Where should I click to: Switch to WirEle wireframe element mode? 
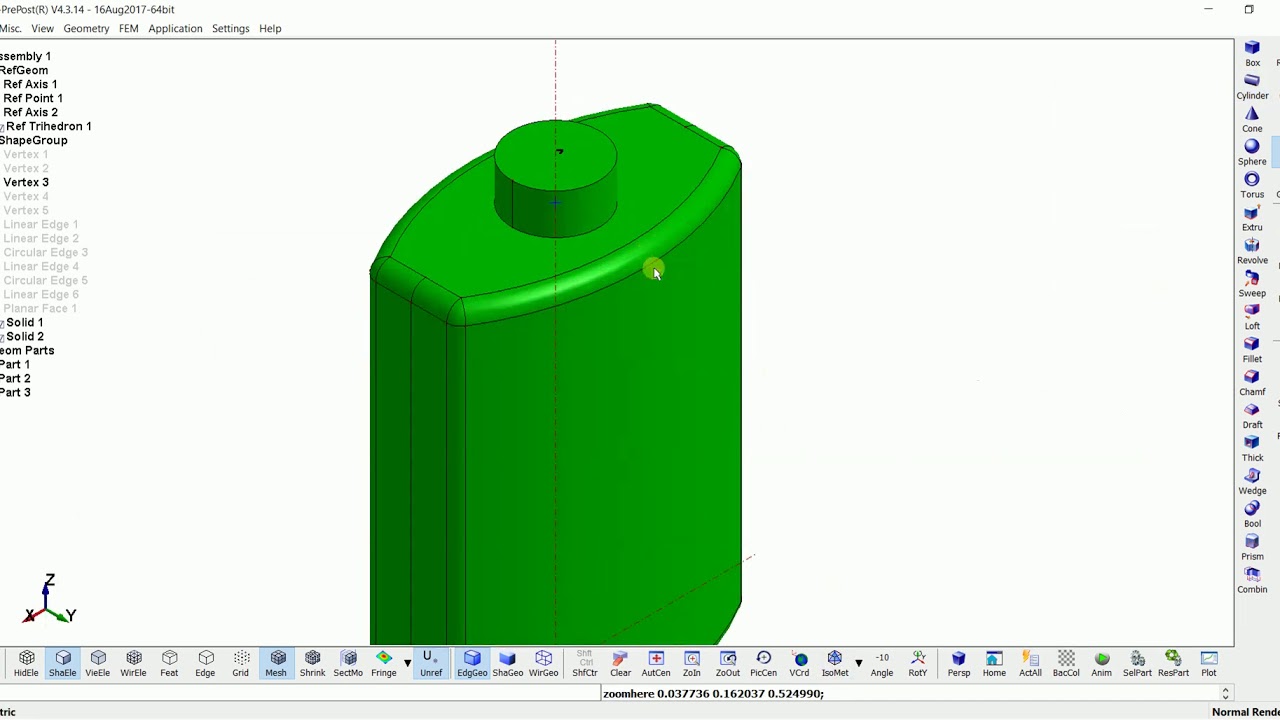pos(134,664)
